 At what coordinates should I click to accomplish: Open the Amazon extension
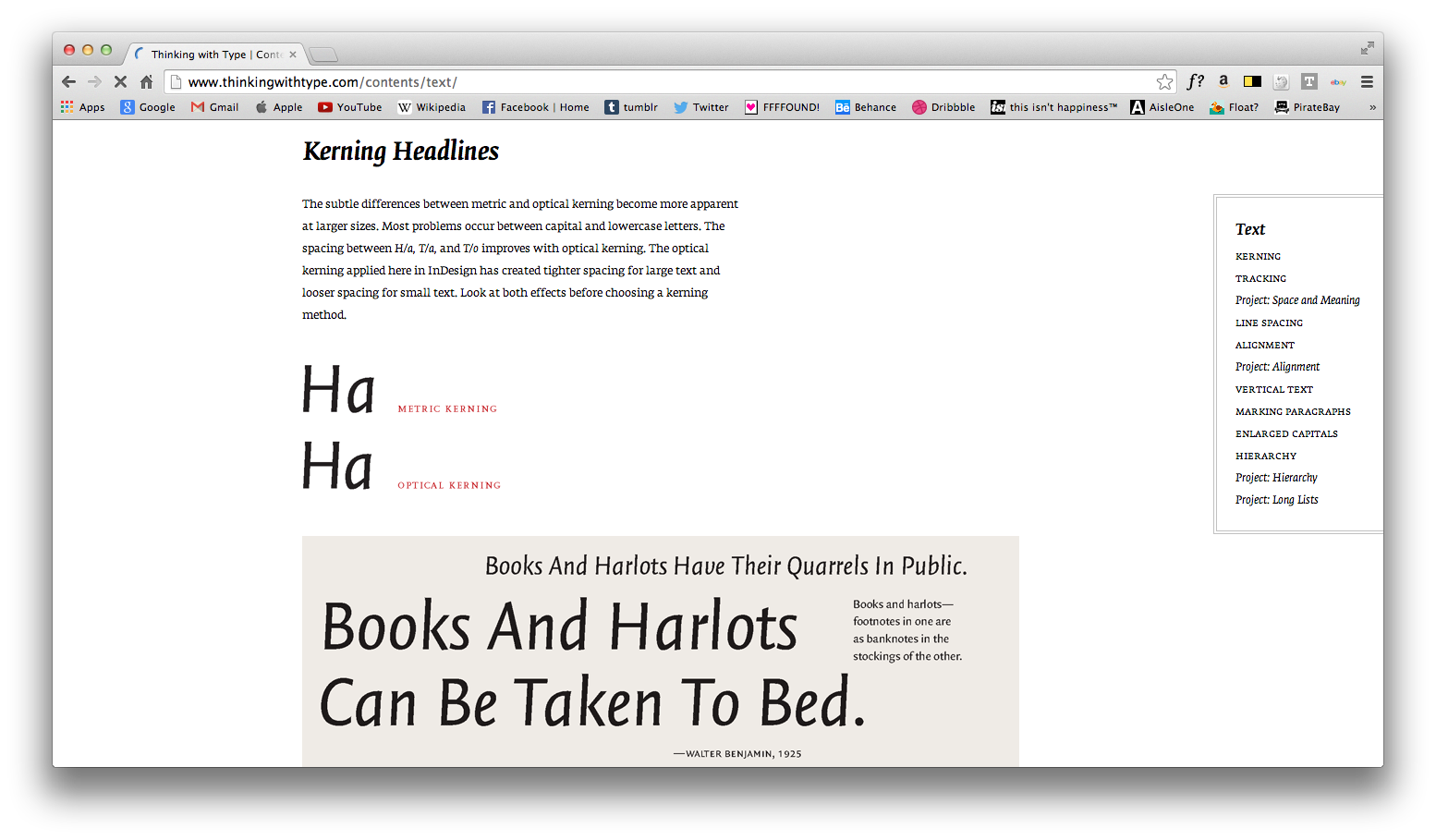tap(1223, 81)
